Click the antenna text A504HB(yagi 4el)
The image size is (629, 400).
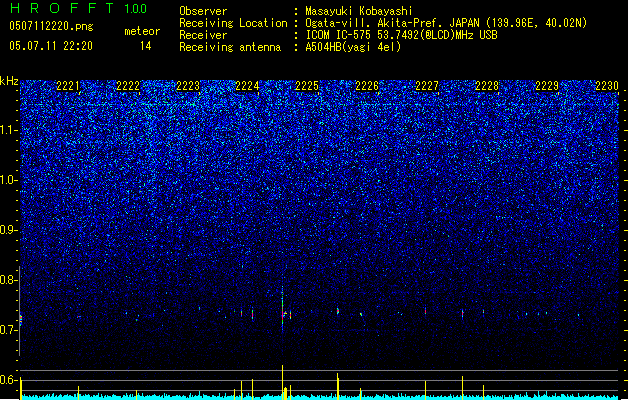coord(353,47)
